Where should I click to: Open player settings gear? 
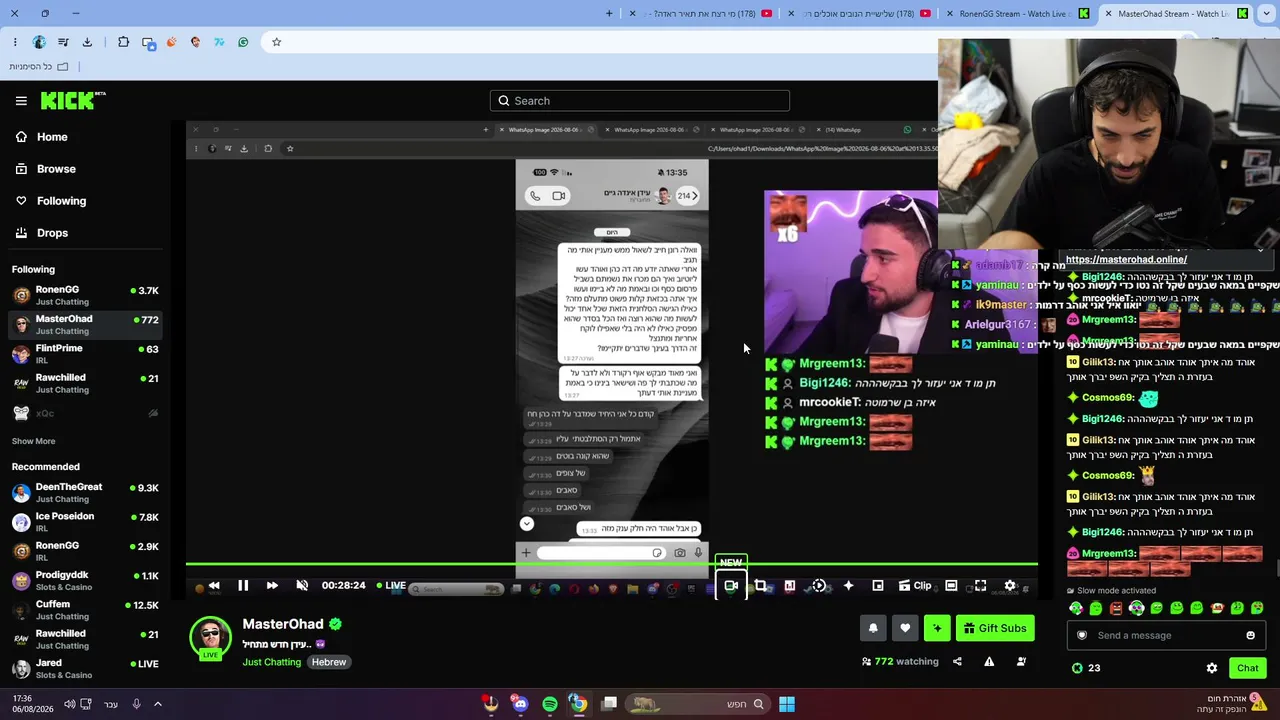(1010, 586)
